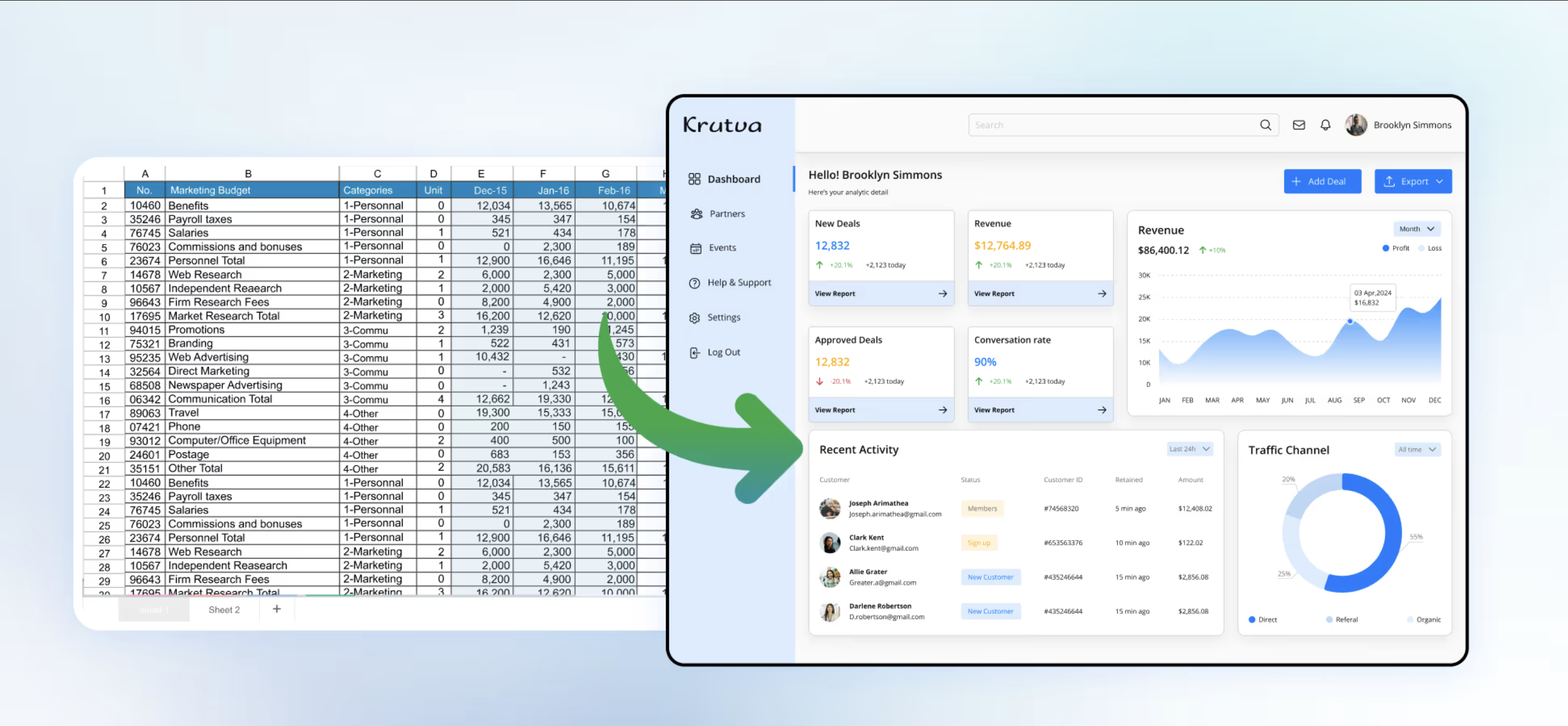
Task: Click the Dashboard grid icon in sidebar
Action: pyautogui.click(x=694, y=179)
